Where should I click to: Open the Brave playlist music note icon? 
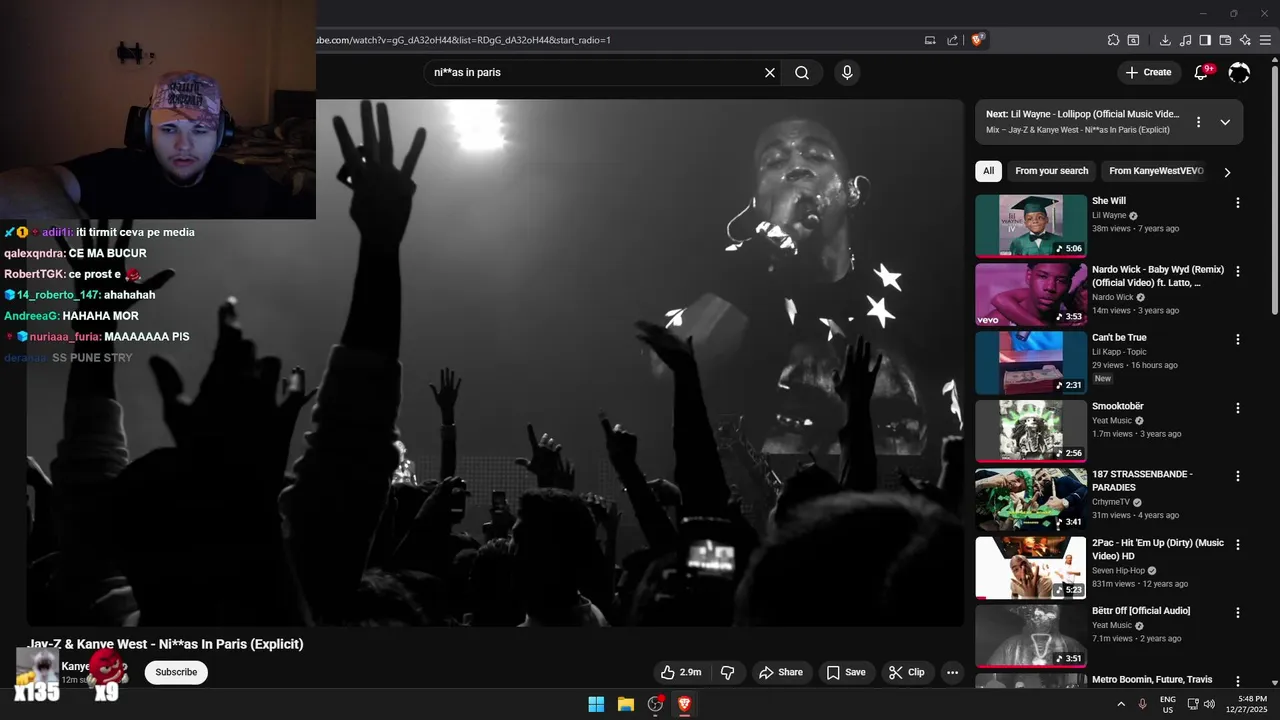point(1185,40)
